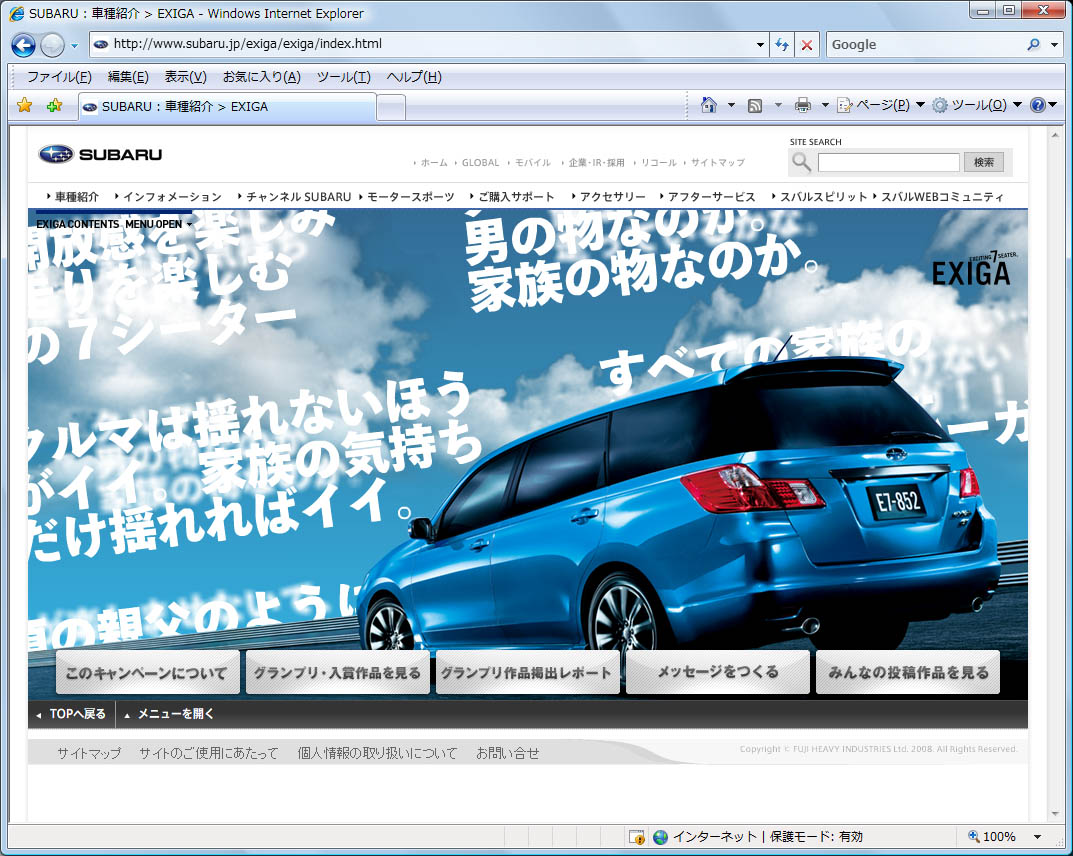Open the アフターサービス navigation item
Screen dimensions: 1073x856
(x=711, y=197)
